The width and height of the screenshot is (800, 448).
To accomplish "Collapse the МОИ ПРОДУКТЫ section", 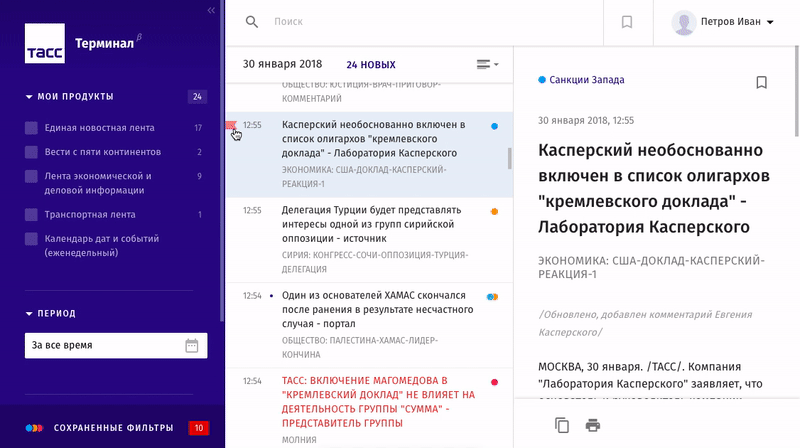I will 29,96.
